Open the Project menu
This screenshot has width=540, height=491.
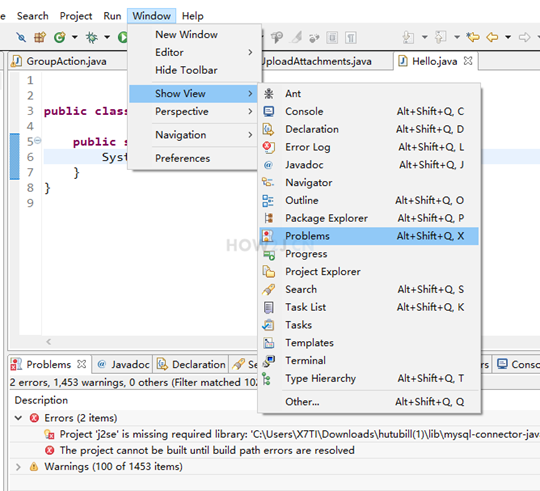pos(76,16)
